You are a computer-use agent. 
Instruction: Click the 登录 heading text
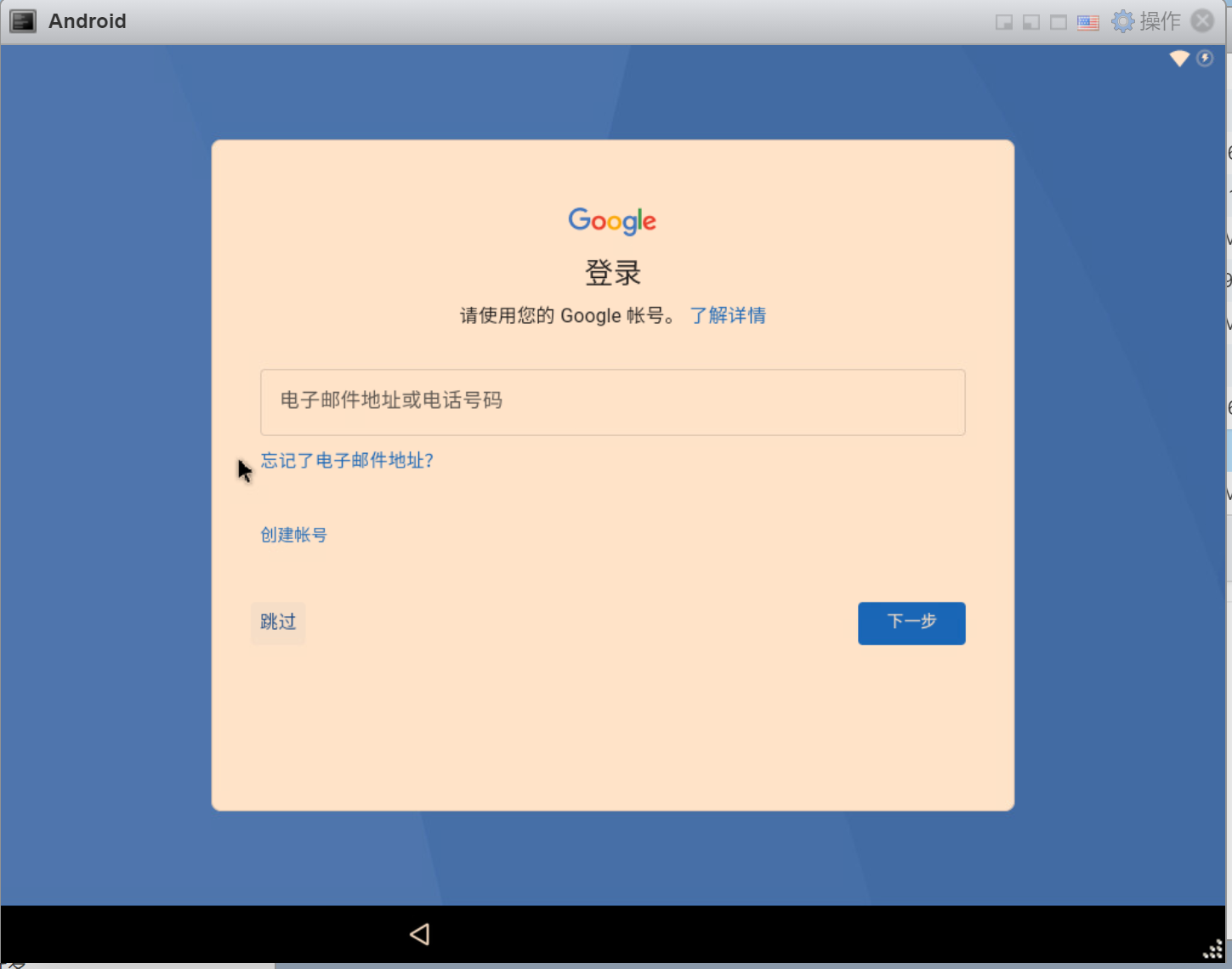(x=612, y=273)
